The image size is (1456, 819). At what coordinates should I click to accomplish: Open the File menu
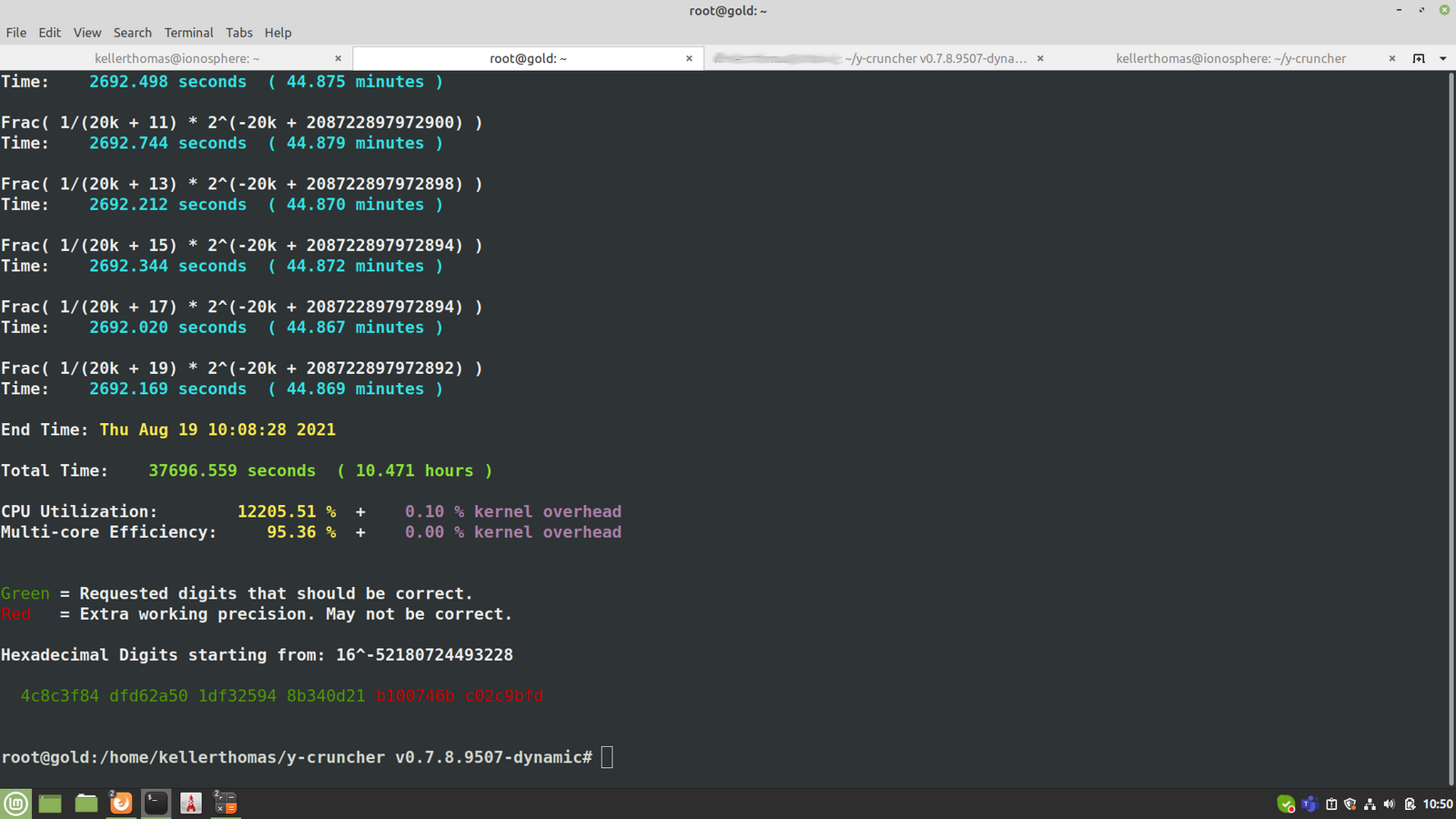15,33
